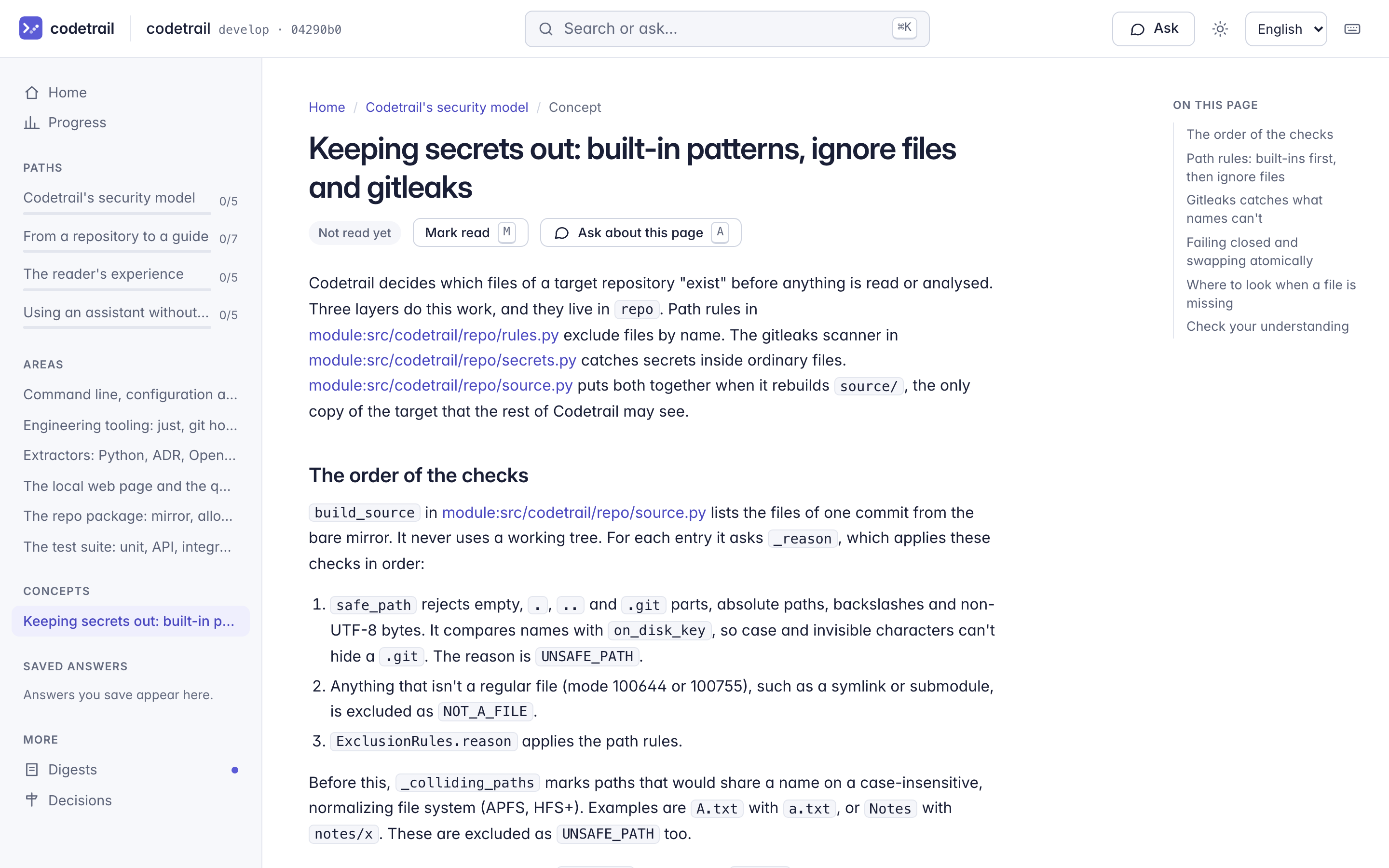1389x868 pixels.
Task: Jump to Path rules: built-ins first
Action: 1261,168
